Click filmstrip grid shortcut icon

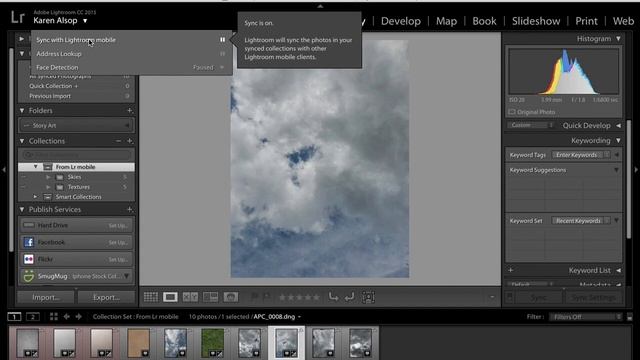(53, 317)
